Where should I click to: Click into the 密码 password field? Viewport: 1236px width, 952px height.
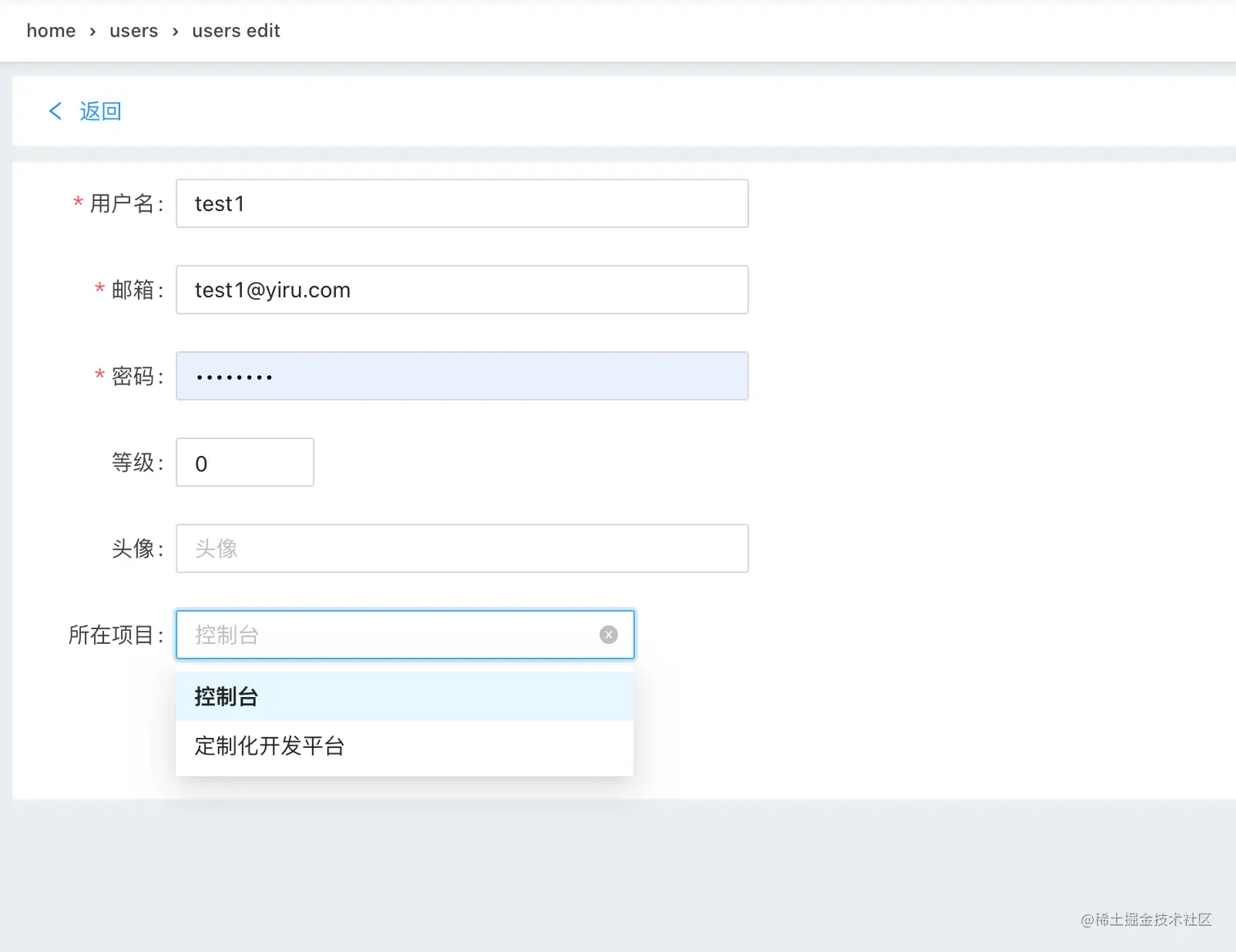462,376
